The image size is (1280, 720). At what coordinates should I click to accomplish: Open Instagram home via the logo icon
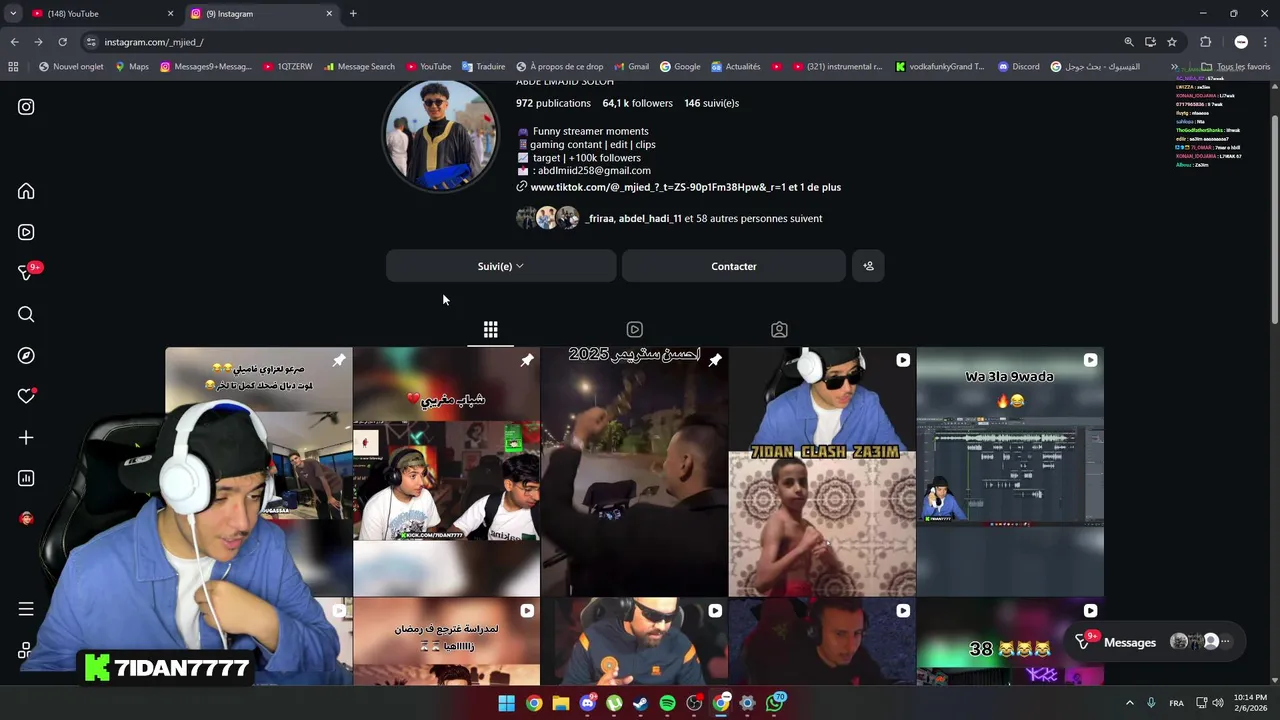(26, 107)
